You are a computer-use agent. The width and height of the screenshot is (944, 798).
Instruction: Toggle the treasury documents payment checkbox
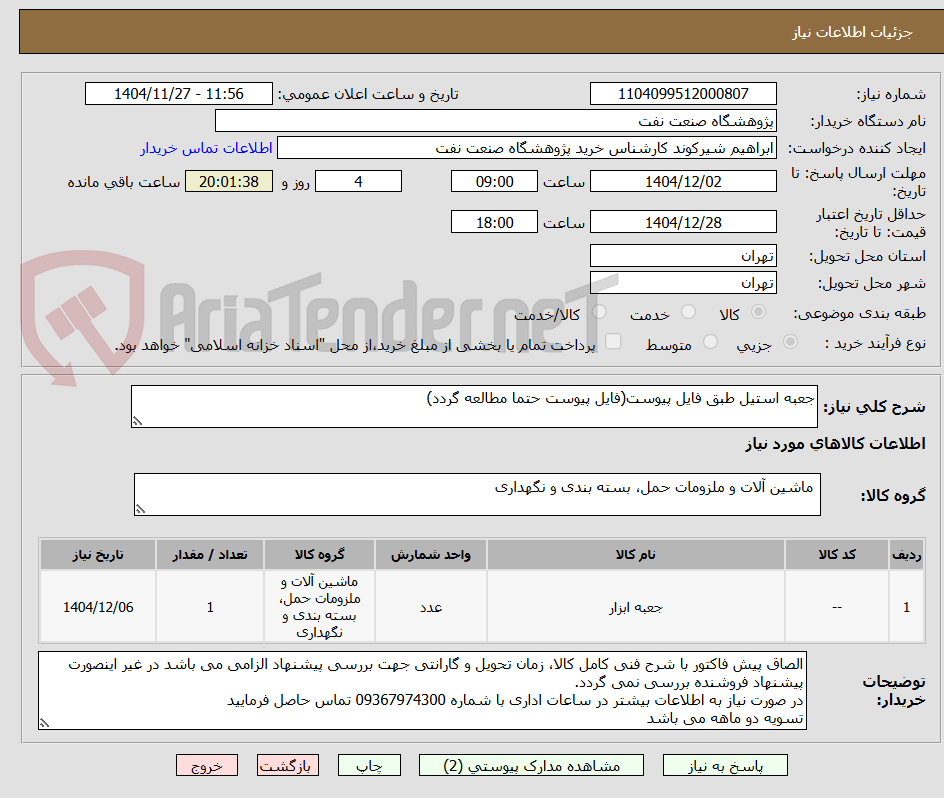click(613, 341)
